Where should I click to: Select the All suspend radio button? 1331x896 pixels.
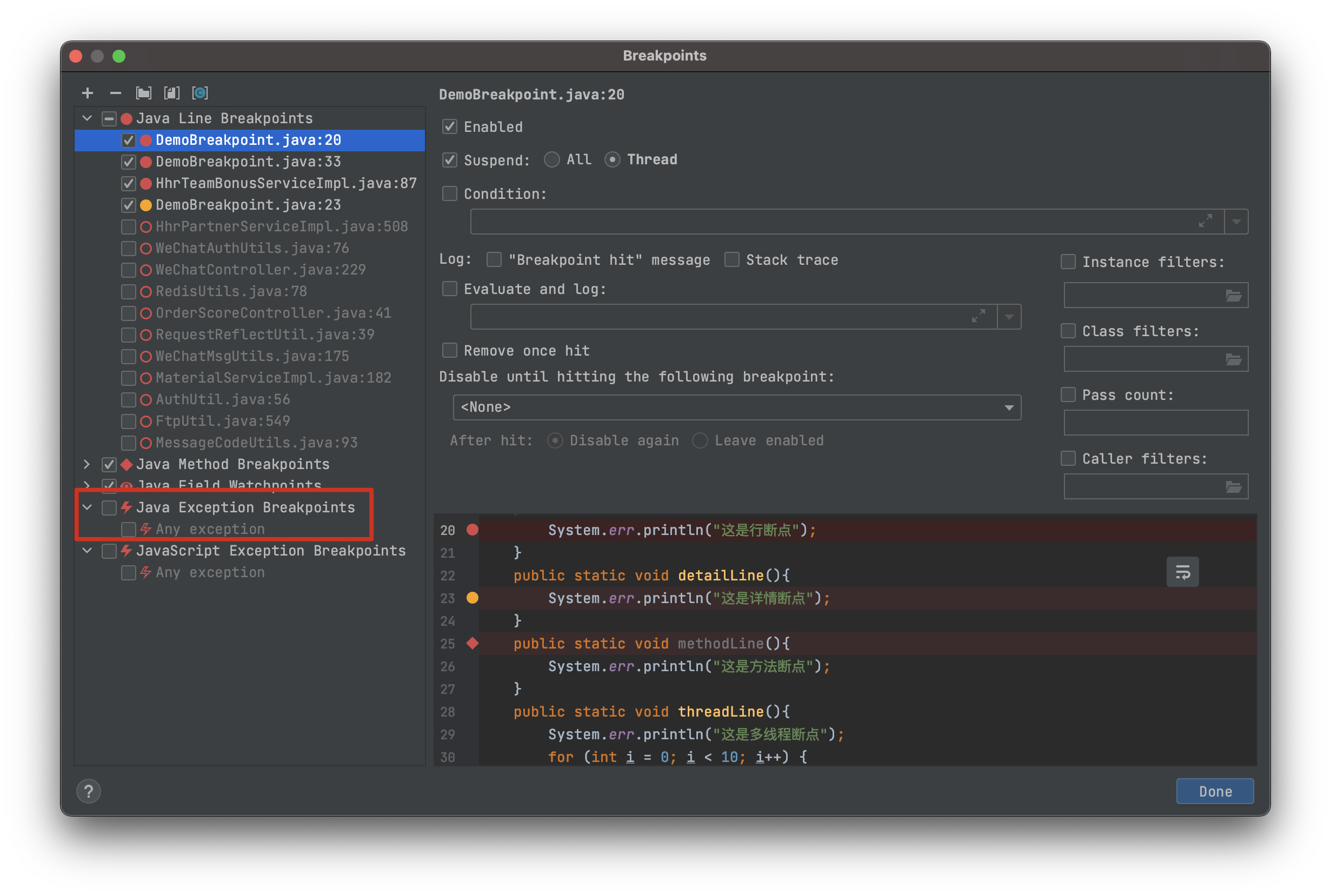[551, 159]
